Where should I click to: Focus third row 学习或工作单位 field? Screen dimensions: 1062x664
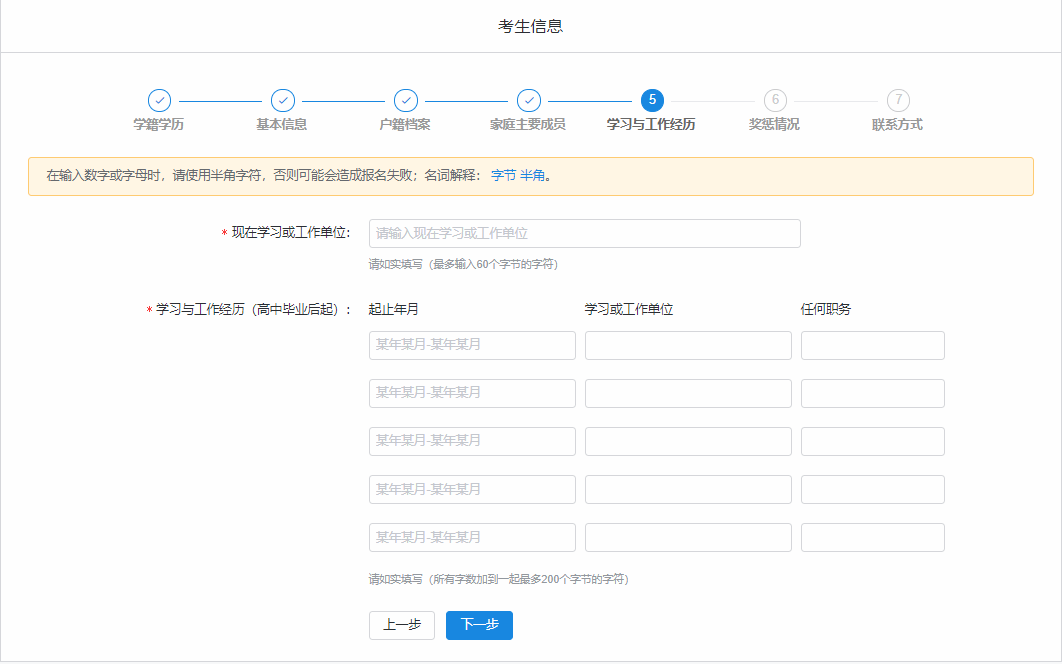click(x=688, y=441)
